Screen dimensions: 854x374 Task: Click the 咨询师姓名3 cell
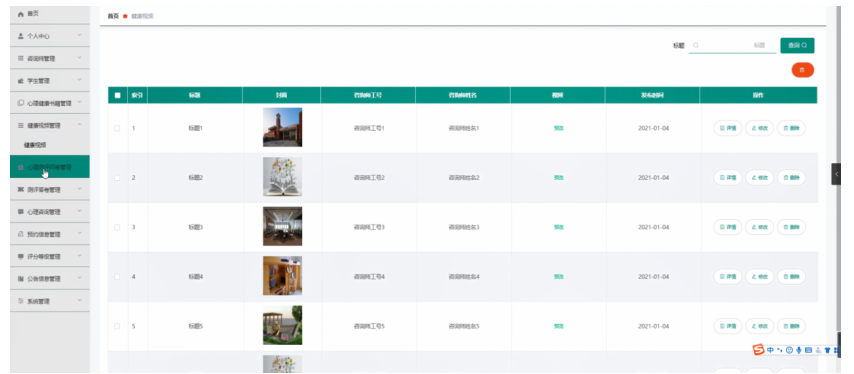point(464,228)
